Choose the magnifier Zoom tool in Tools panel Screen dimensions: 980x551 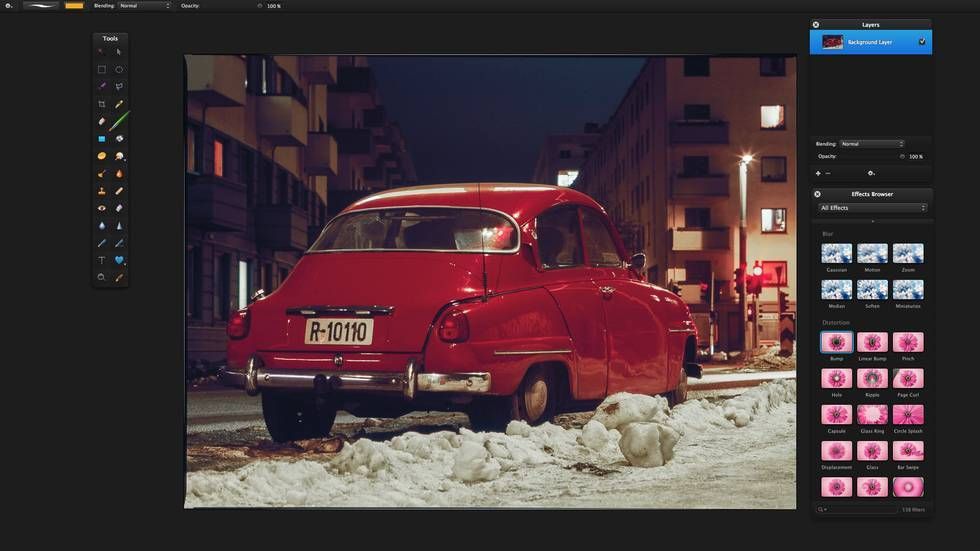[x=101, y=277]
